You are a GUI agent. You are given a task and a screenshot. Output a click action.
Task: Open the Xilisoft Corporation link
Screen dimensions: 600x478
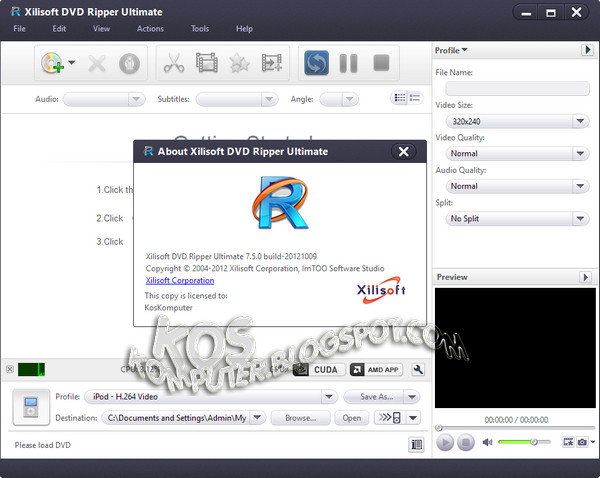(x=180, y=281)
